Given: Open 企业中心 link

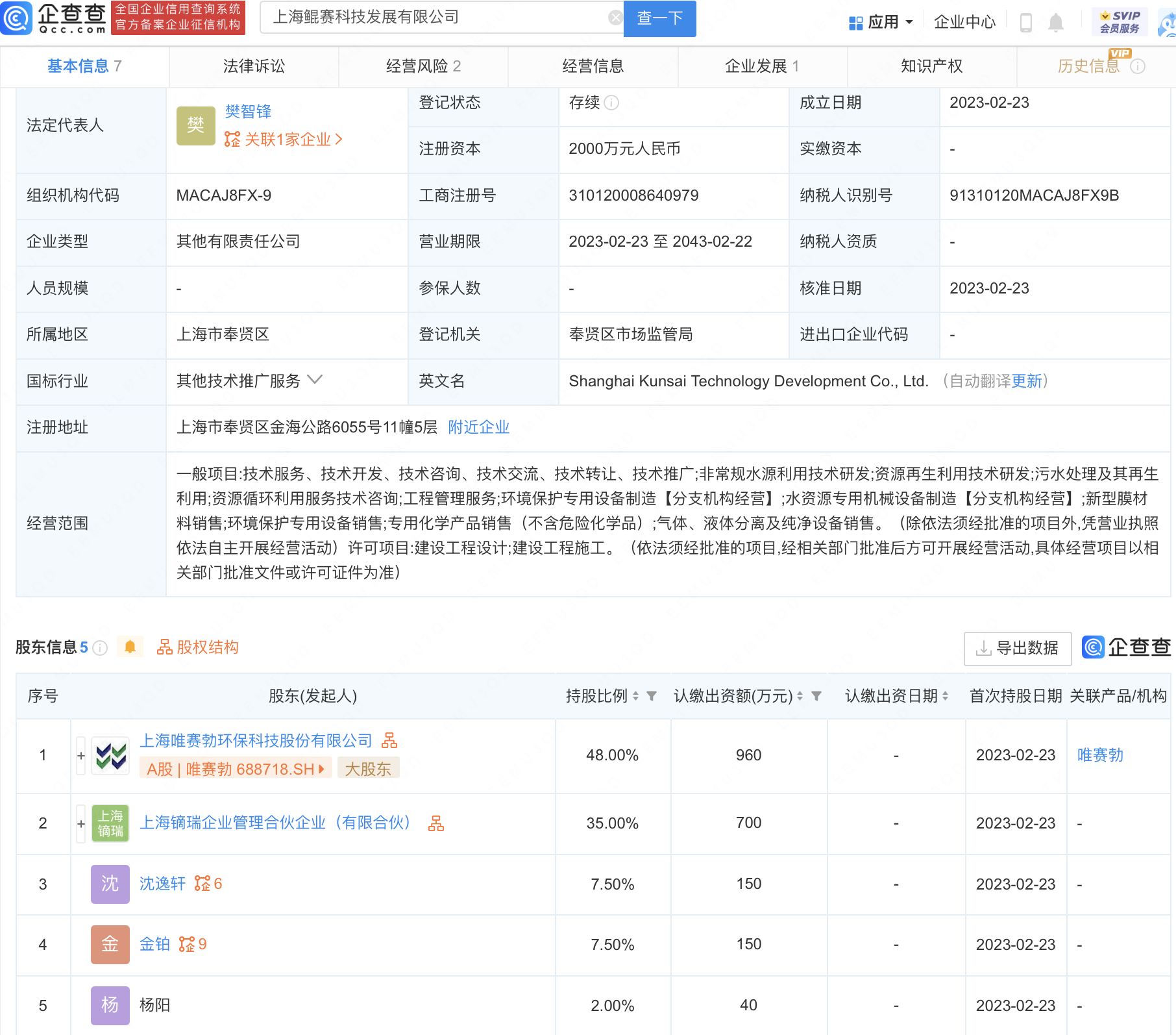Looking at the screenshot, I should coord(964,23).
